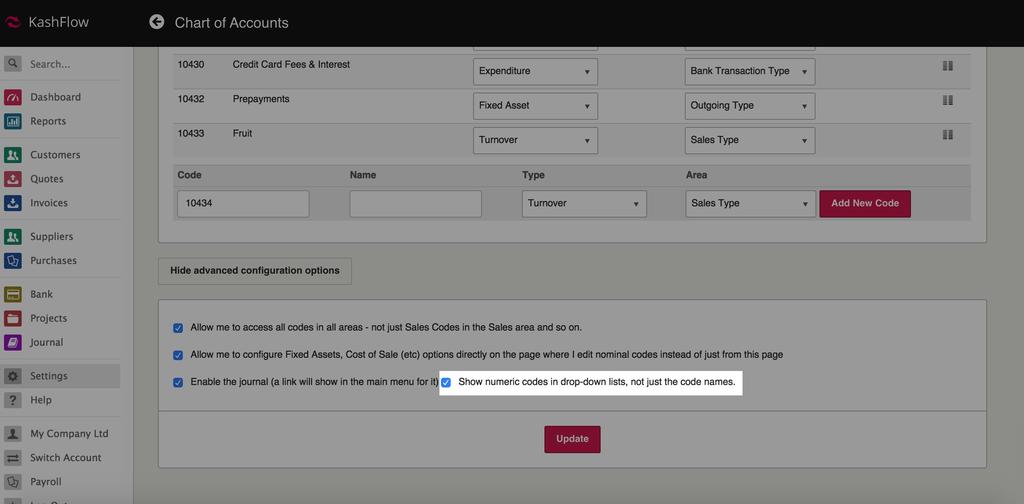Click the Update button

[x=572, y=439]
